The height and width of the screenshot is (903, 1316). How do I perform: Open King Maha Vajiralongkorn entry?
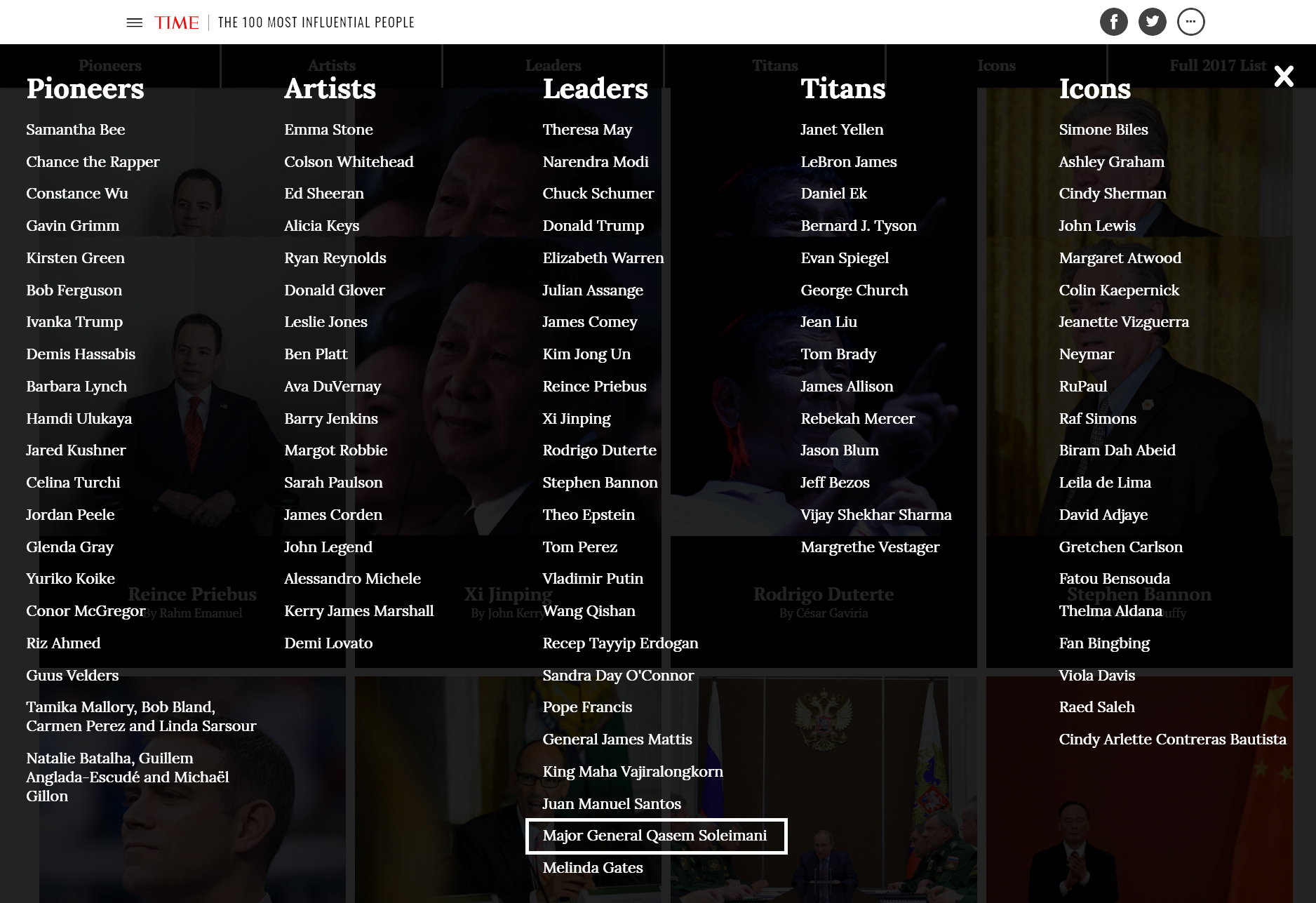tap(633, 772)
